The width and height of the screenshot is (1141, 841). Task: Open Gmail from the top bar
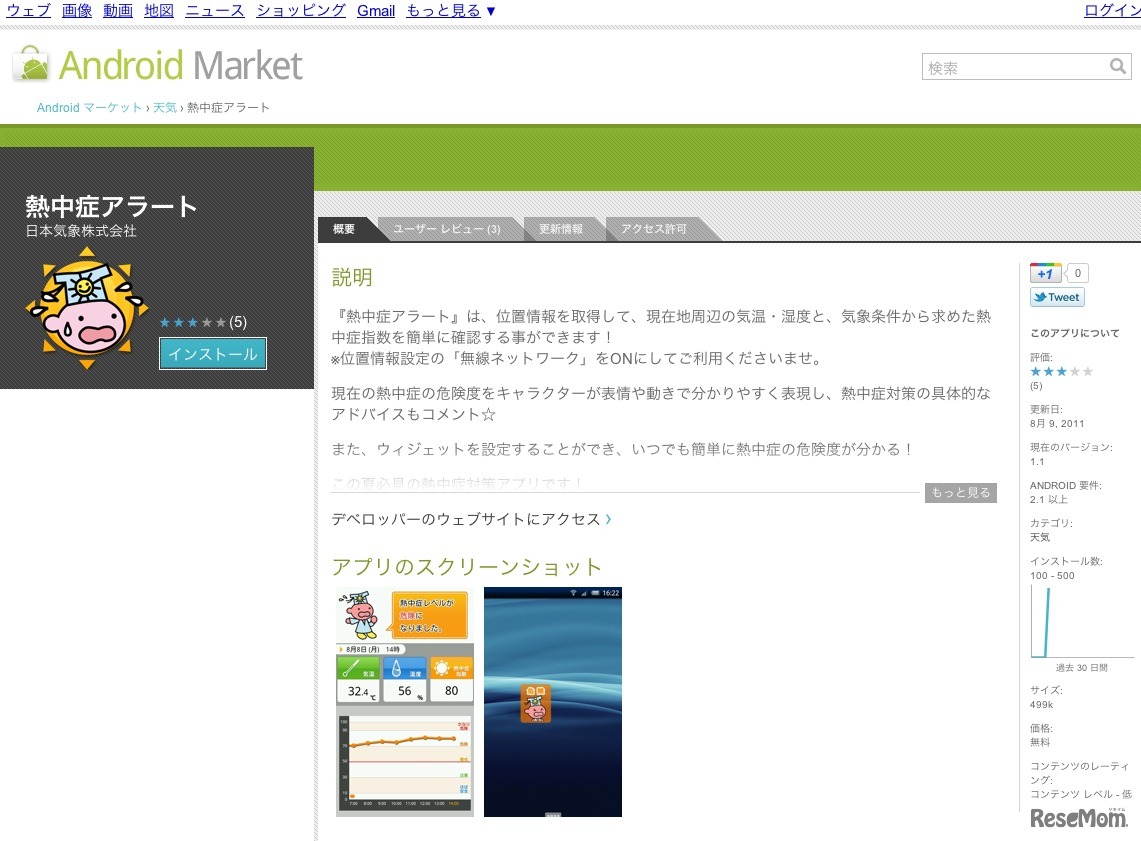coord(376,10)
